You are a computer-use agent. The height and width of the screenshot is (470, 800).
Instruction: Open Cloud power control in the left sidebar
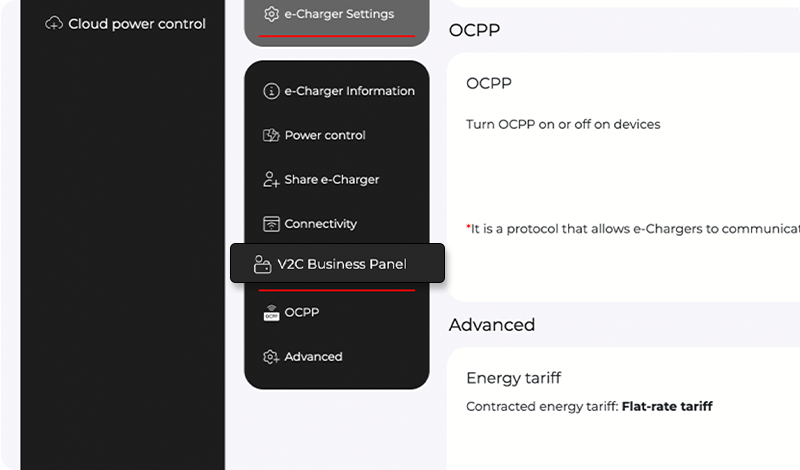(137, 23)
